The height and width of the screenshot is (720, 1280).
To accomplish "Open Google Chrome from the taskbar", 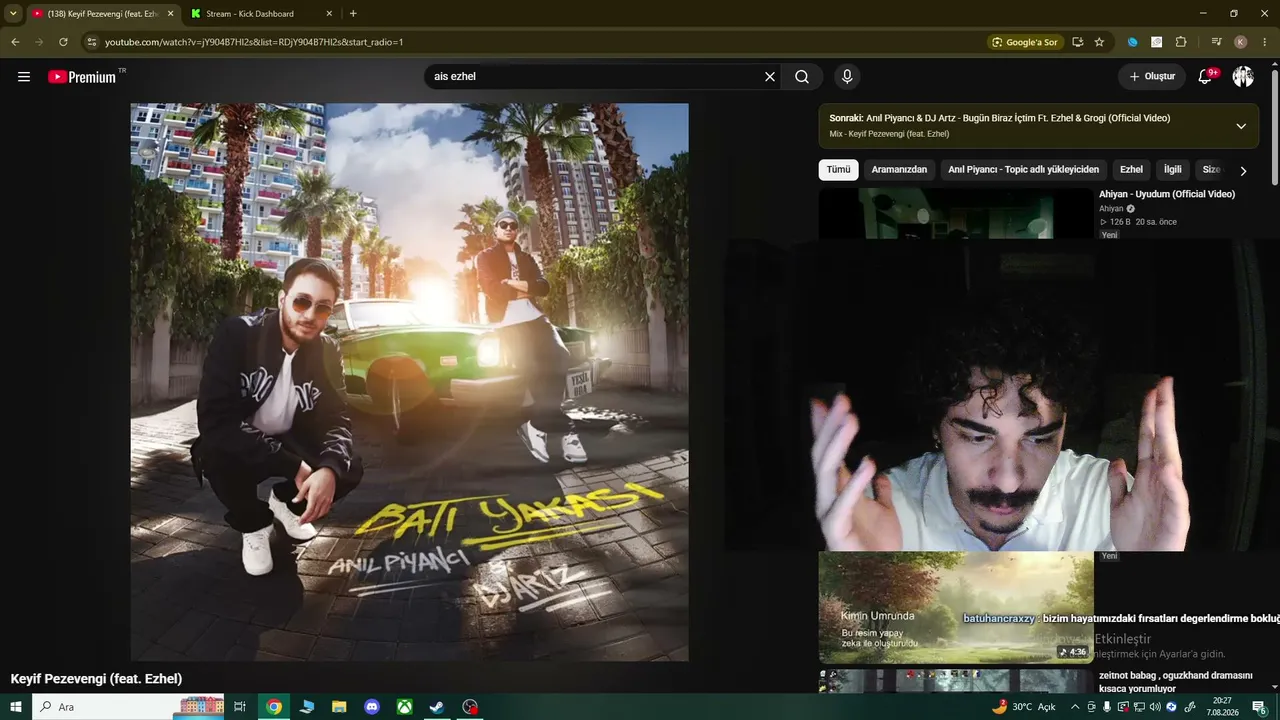I will coord(274,707).
